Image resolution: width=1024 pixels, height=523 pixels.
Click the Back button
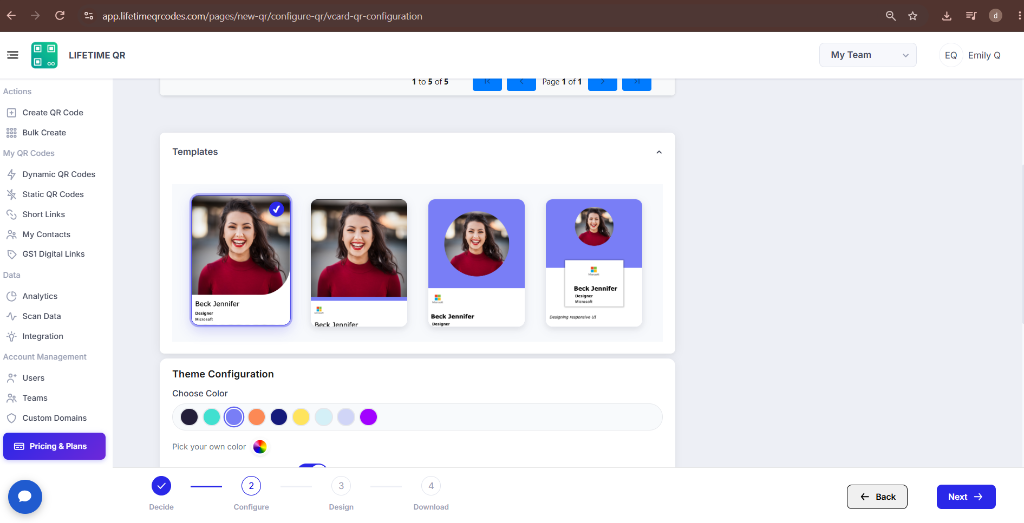(x=877, y=497)
